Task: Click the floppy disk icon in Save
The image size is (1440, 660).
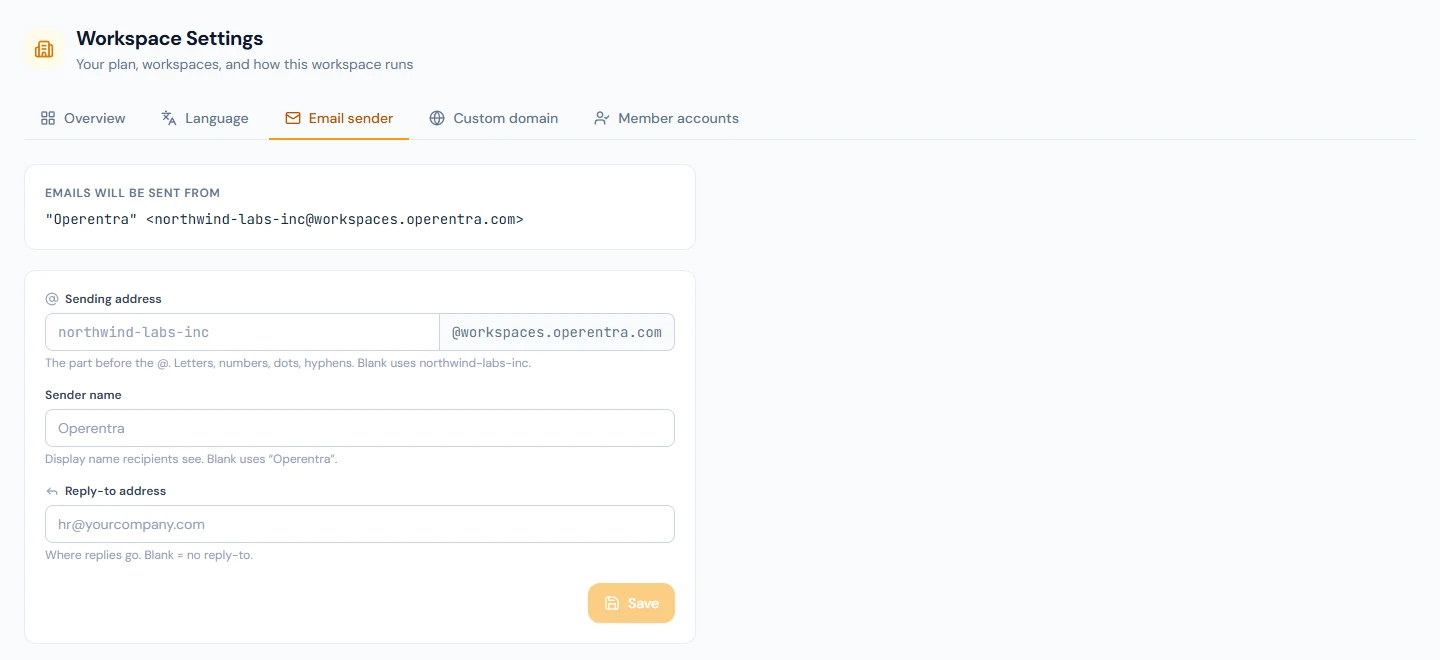Action: tap(612, 603)
